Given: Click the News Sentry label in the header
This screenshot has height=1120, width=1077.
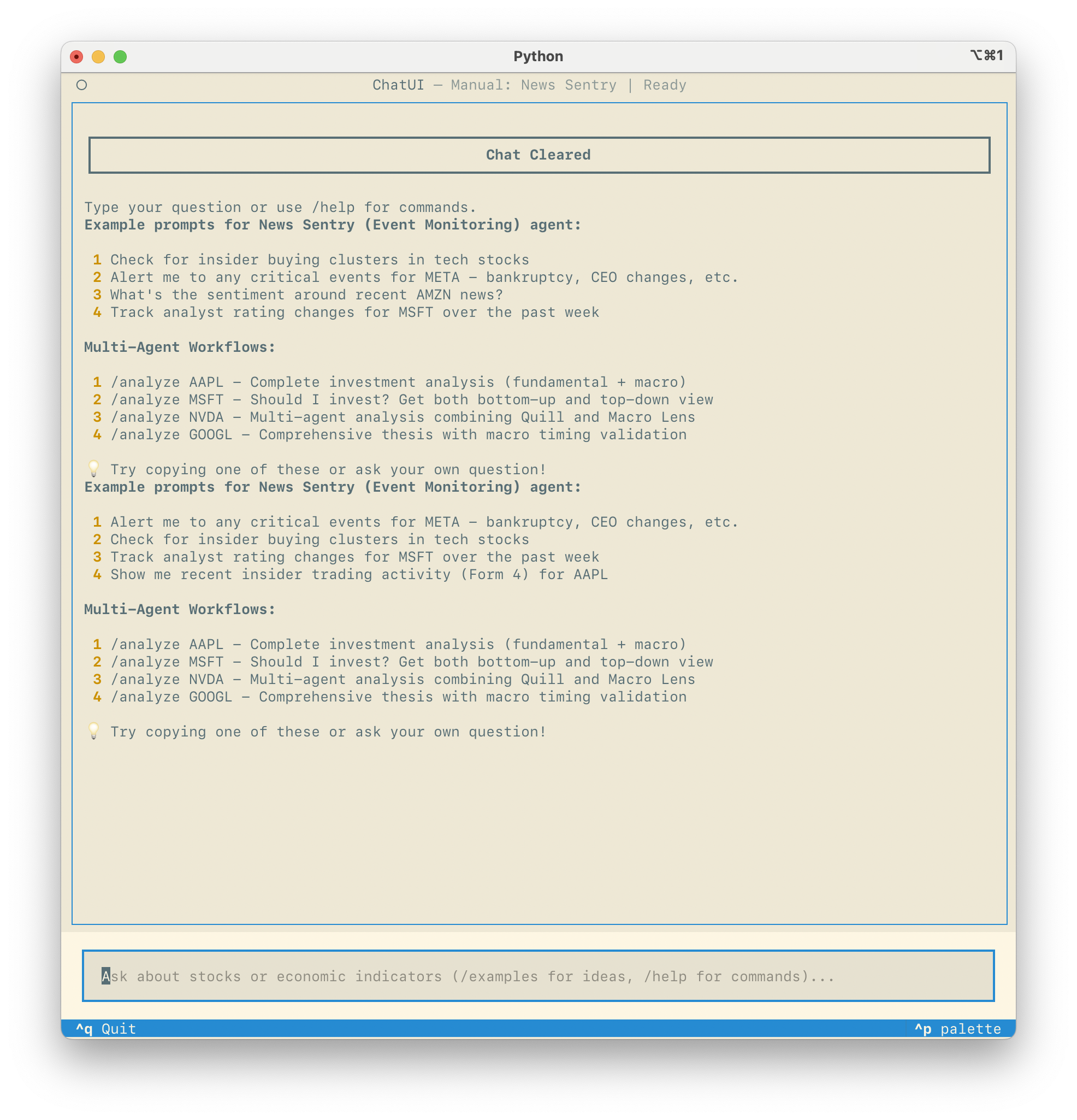Looking at the screenshot, I should [569, 85].
